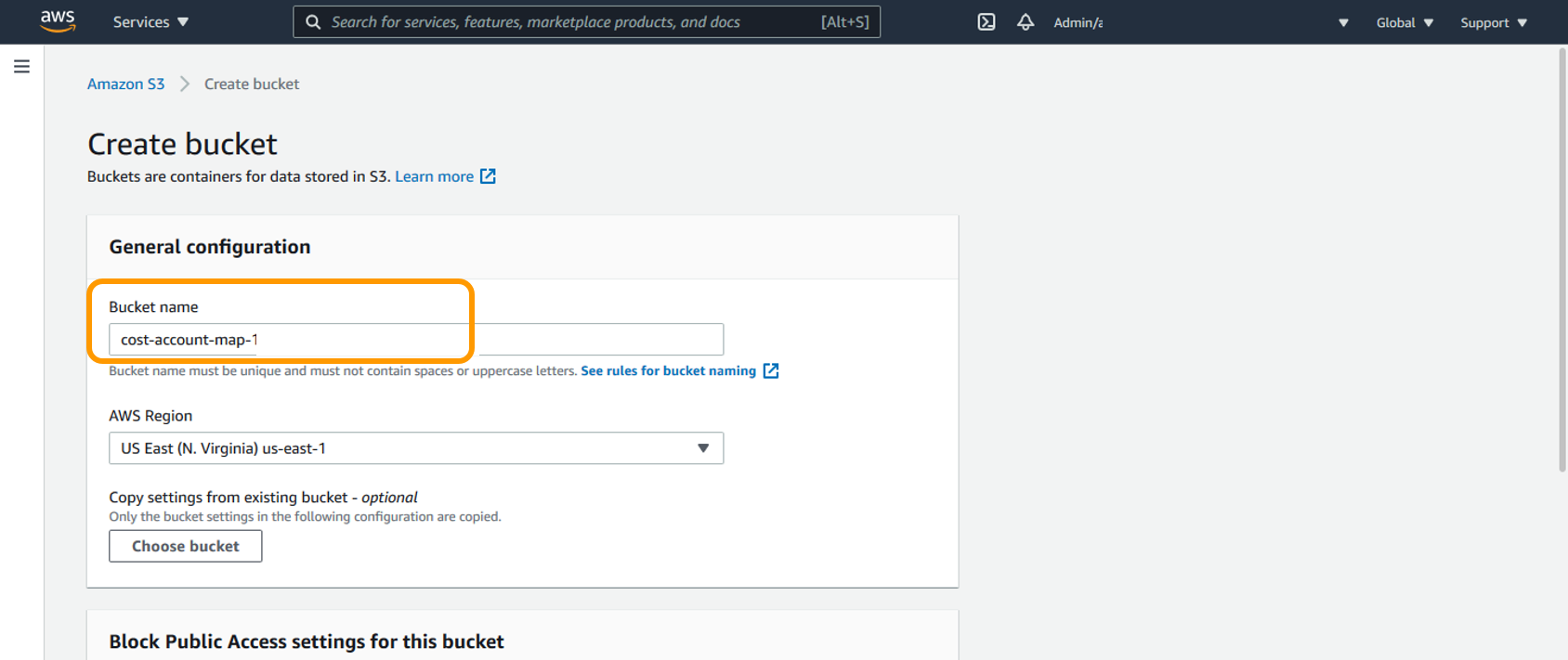Open the Global region selector
This screenshot has width=1568, height=660.
click(x=1405, y=22)
